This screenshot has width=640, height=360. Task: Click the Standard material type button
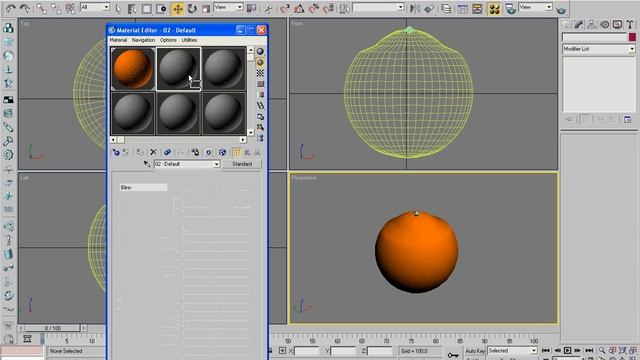[x=242, y=164]
